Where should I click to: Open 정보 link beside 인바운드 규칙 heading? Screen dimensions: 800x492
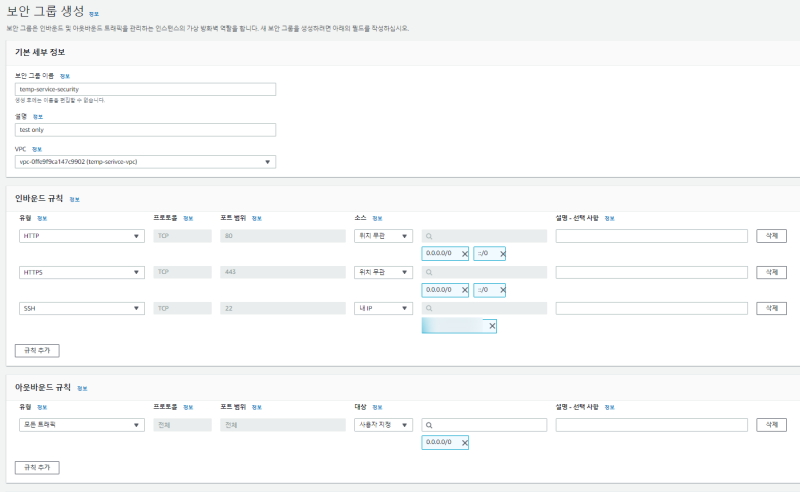pos(75,200)
